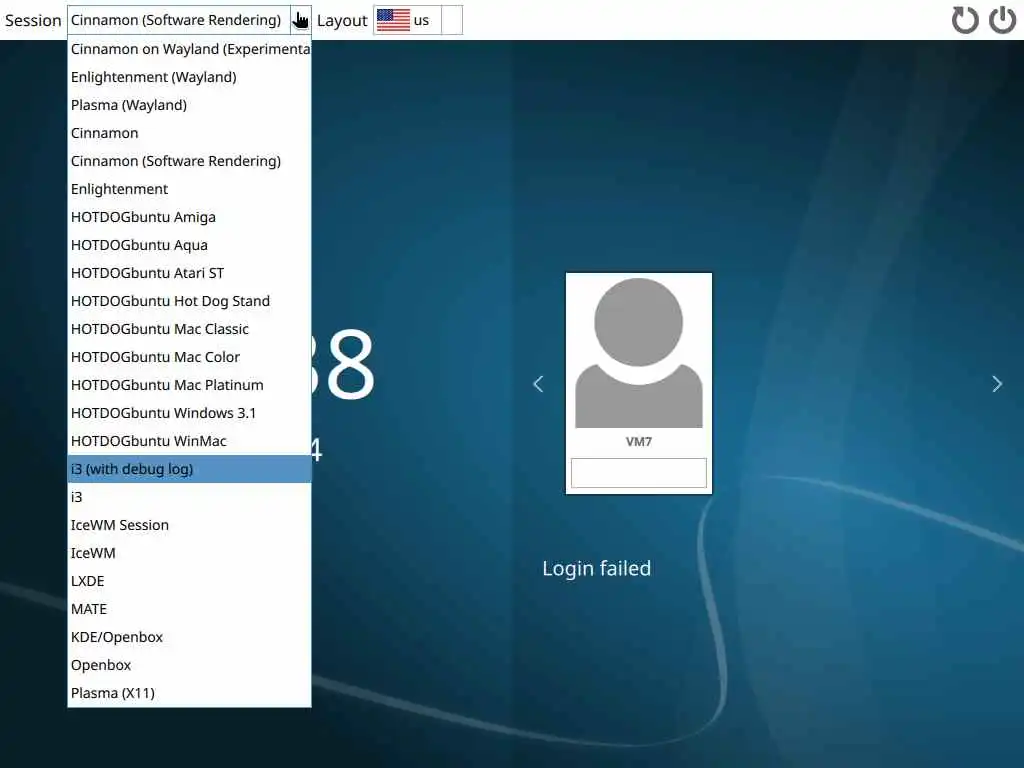Select IceWM Session entry

(x=189, y=526)
